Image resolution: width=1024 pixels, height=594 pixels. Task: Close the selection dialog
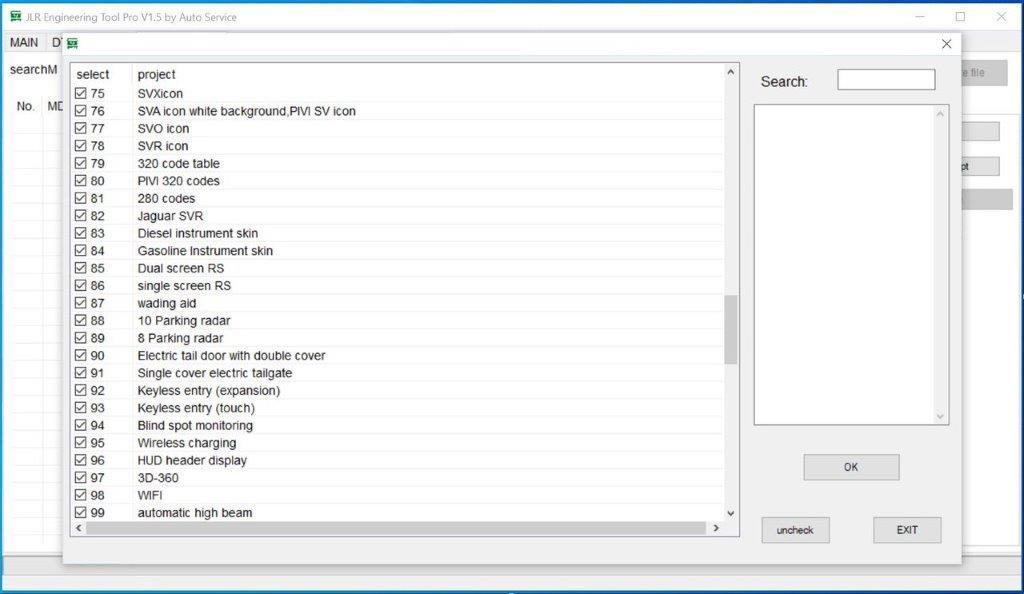tap(947, 44)
